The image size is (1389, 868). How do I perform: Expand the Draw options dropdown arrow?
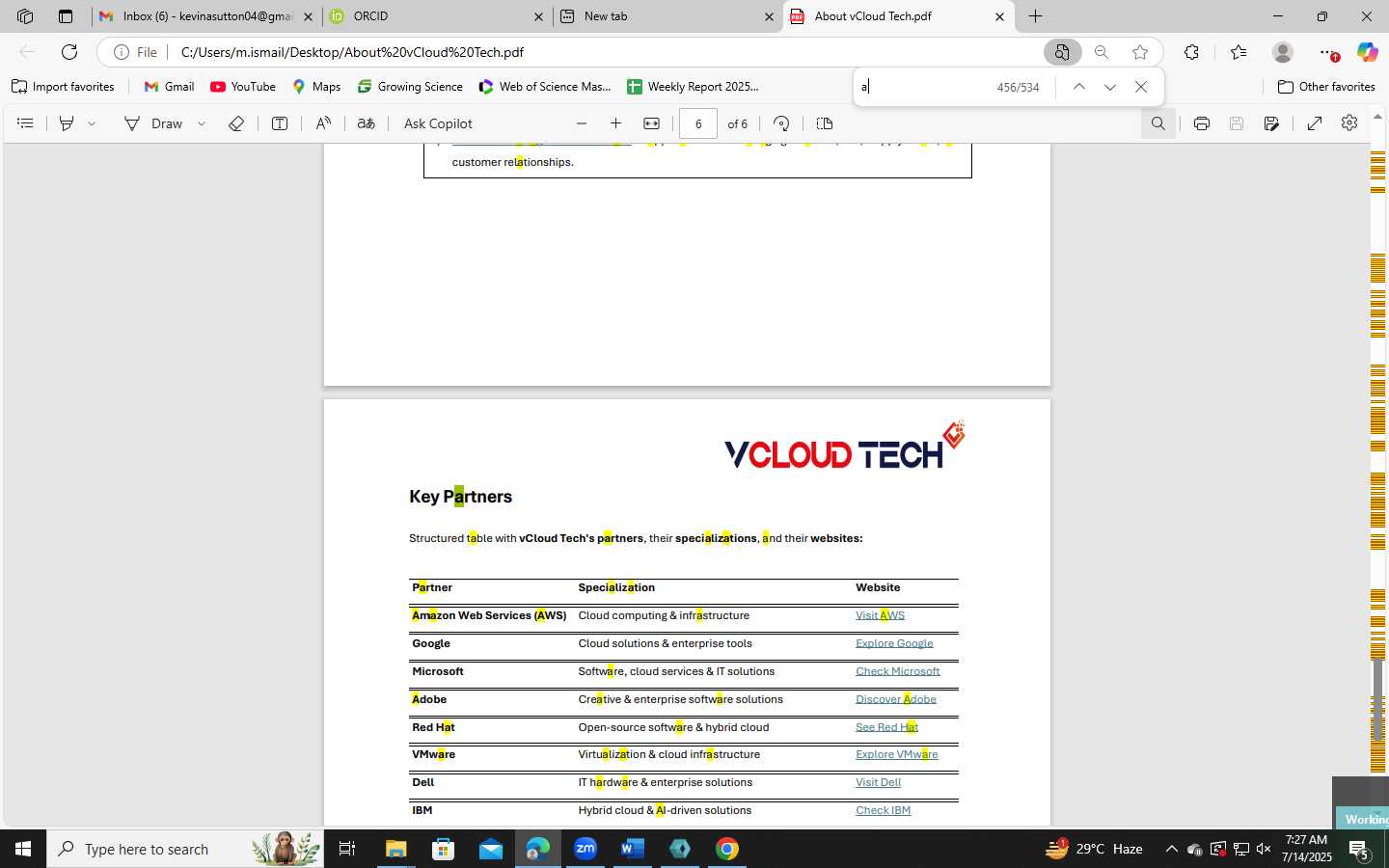202,123
